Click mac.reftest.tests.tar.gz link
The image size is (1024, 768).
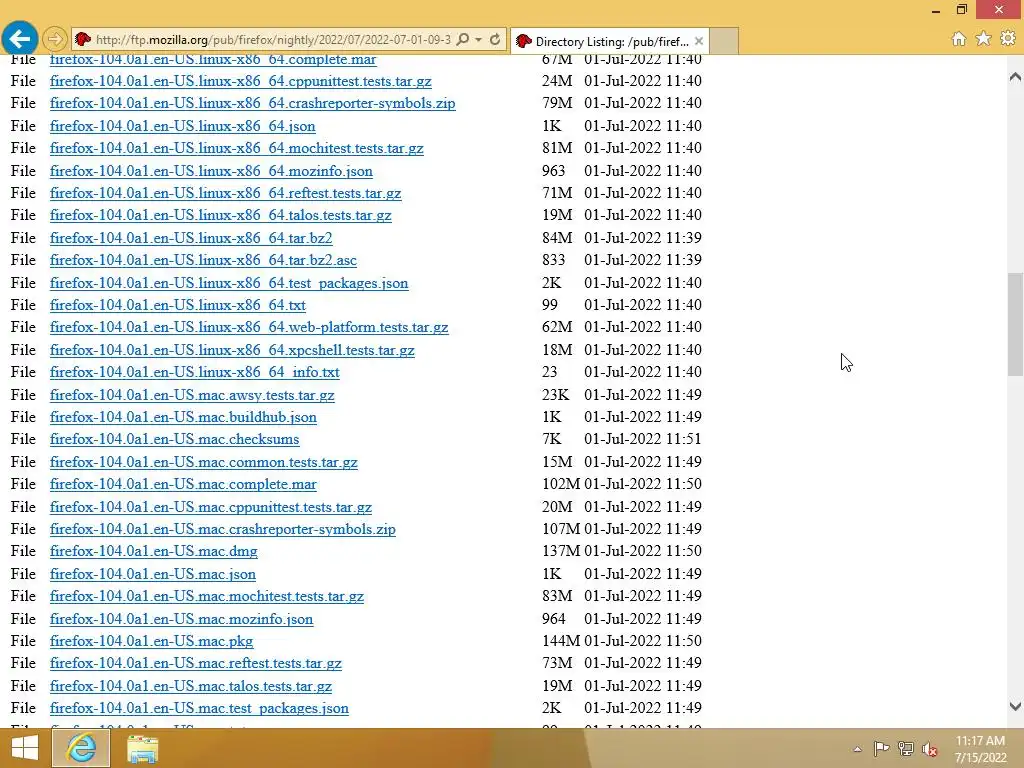tap(196, 664)
